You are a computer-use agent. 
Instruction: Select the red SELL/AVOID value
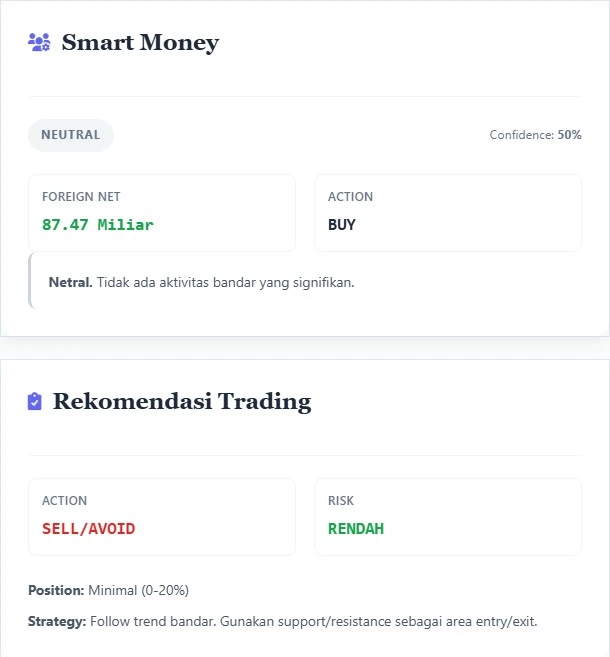pos(88,529)
